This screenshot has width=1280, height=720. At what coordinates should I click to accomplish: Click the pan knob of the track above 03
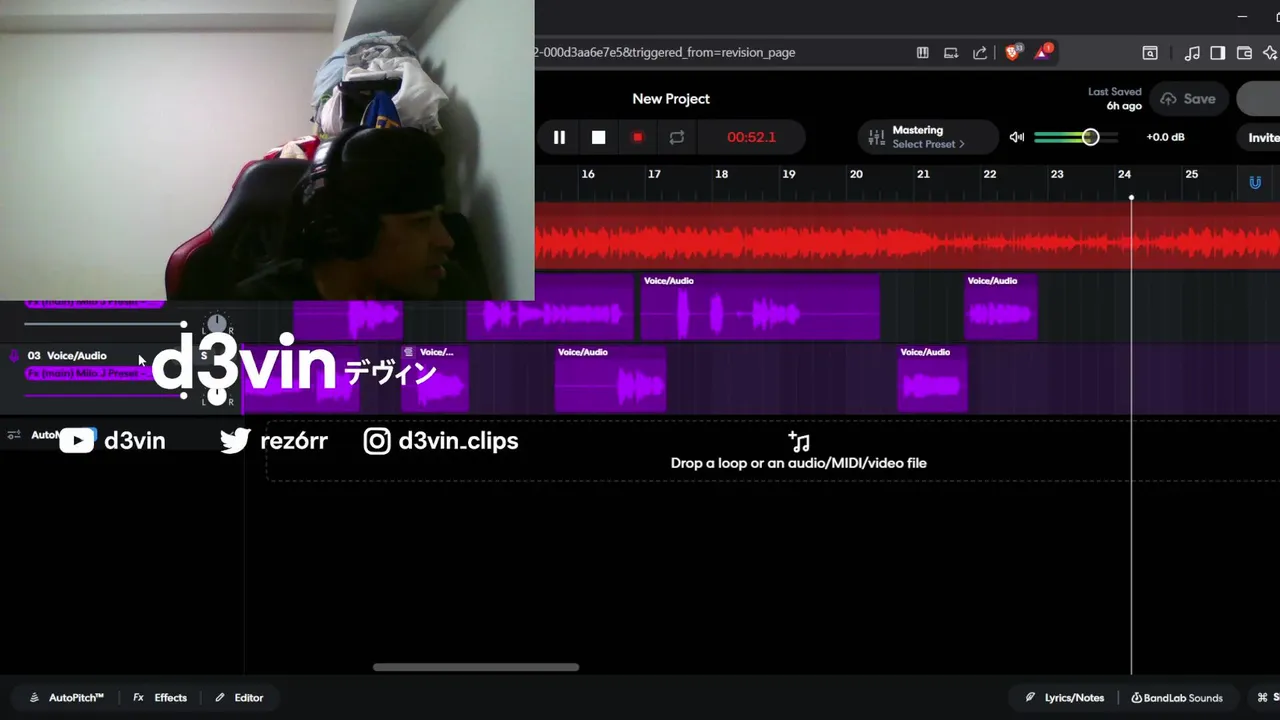pyautogui.click(x=217, y=324)
